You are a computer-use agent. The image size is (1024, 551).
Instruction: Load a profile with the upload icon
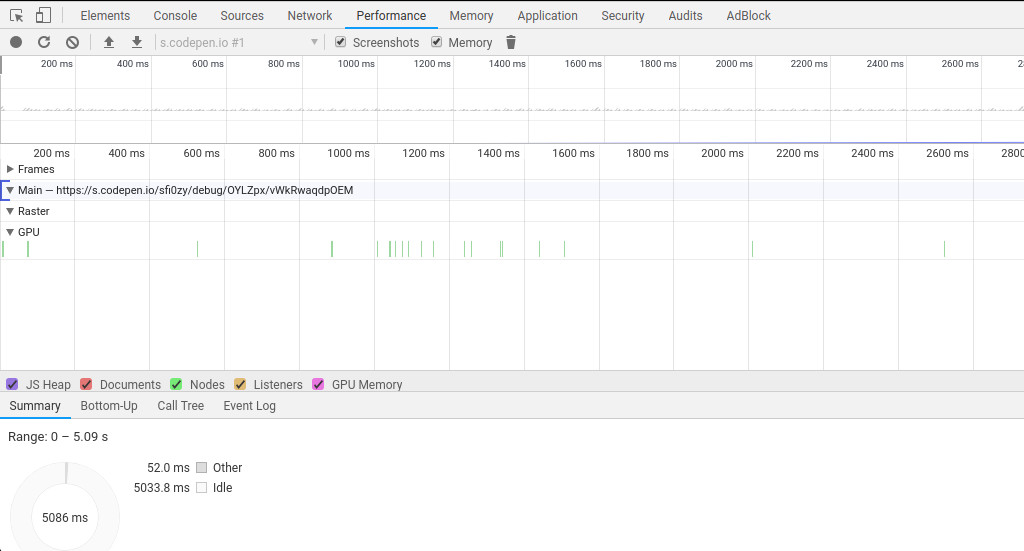(109, 42)
